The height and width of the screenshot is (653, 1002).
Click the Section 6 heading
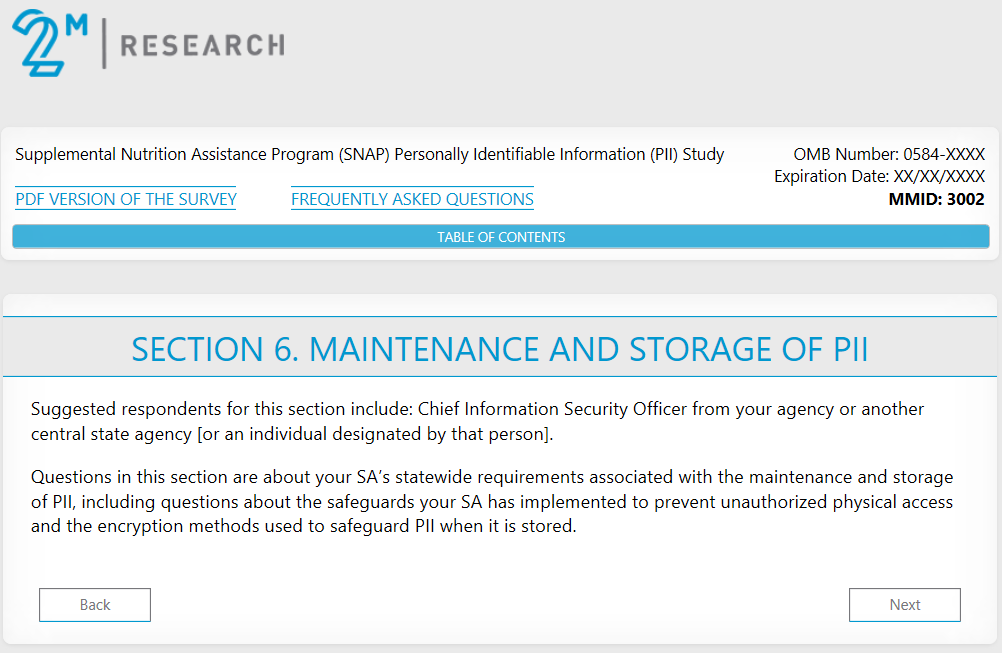(500, 349)
